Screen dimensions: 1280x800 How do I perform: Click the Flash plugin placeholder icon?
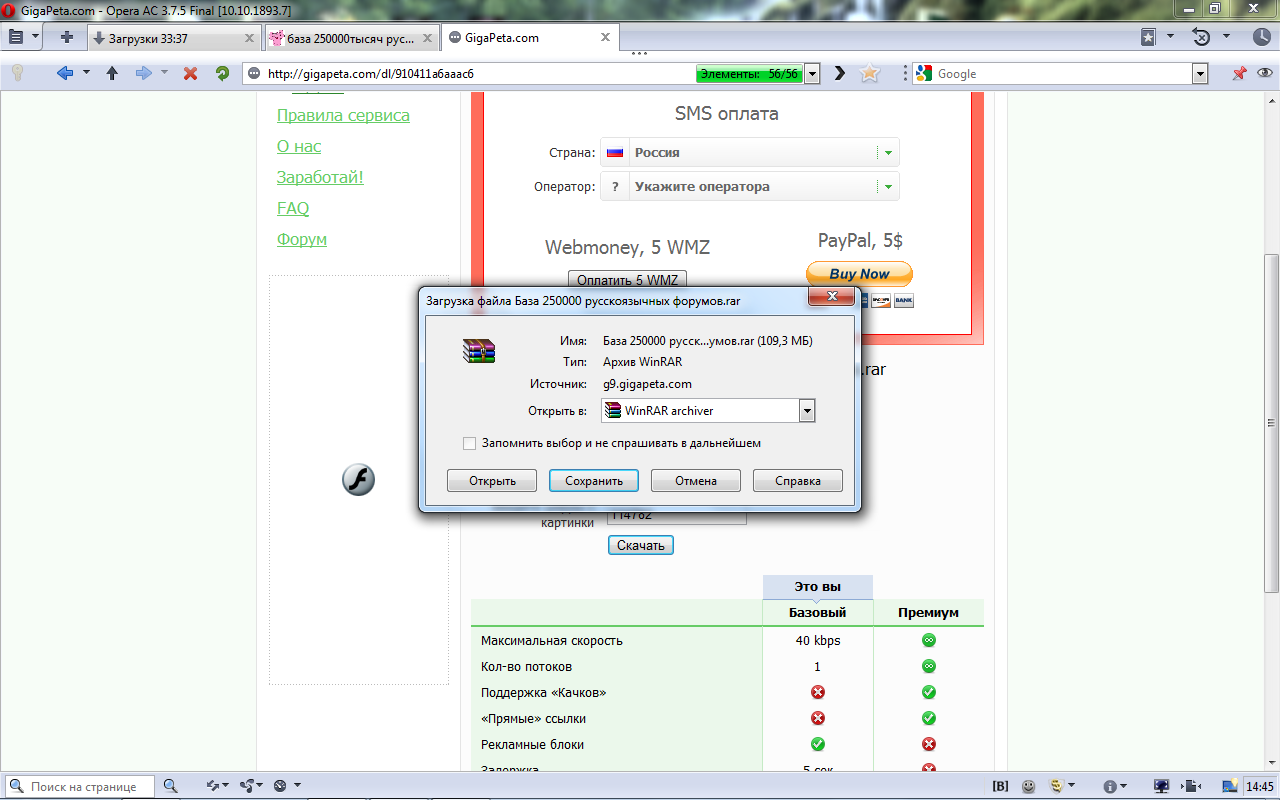(358, 480)
